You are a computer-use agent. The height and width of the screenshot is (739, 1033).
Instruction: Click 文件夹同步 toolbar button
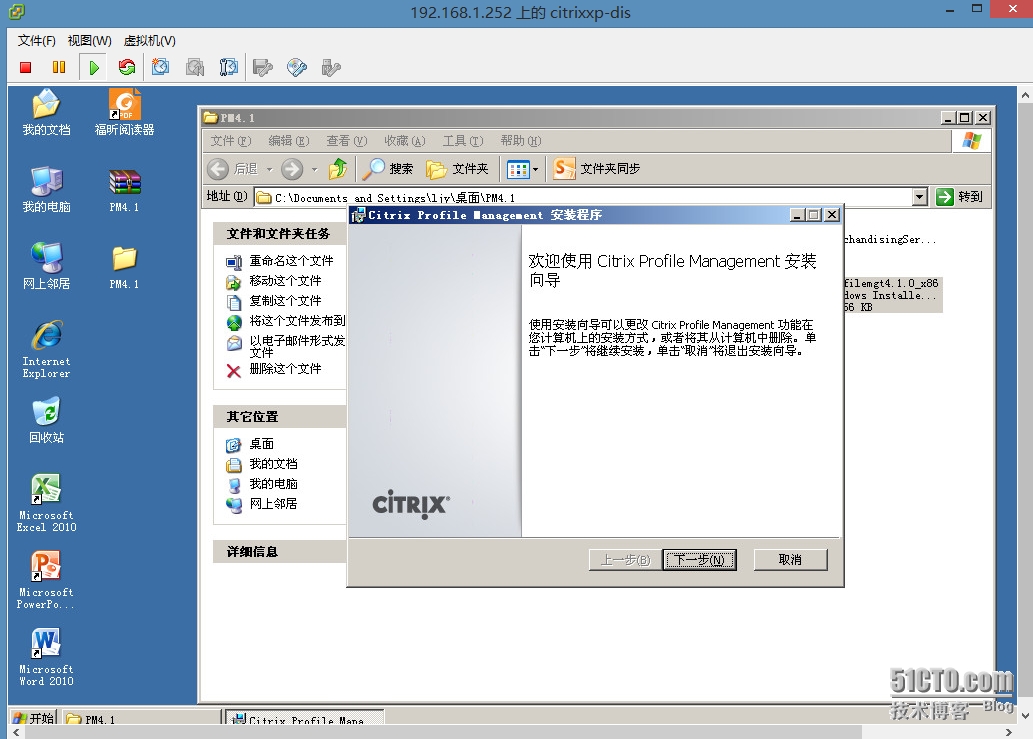(597, 169)
